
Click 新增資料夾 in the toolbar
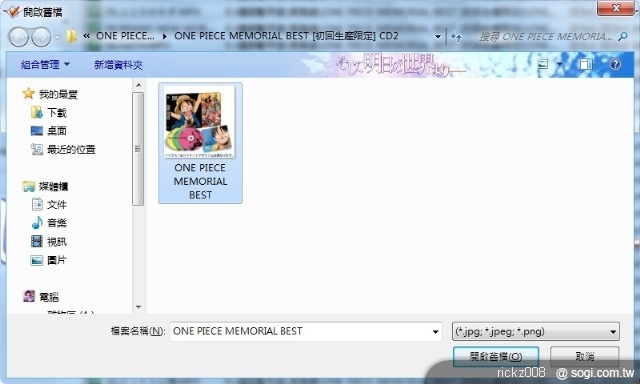pos(118,64)
